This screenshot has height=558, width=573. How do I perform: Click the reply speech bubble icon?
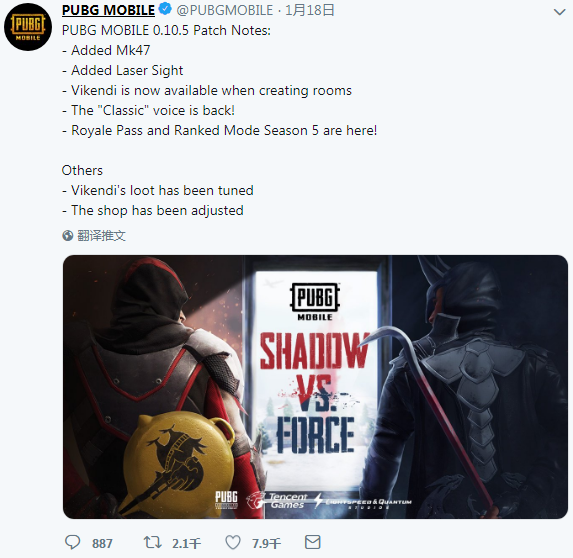[x=72, y=542]
